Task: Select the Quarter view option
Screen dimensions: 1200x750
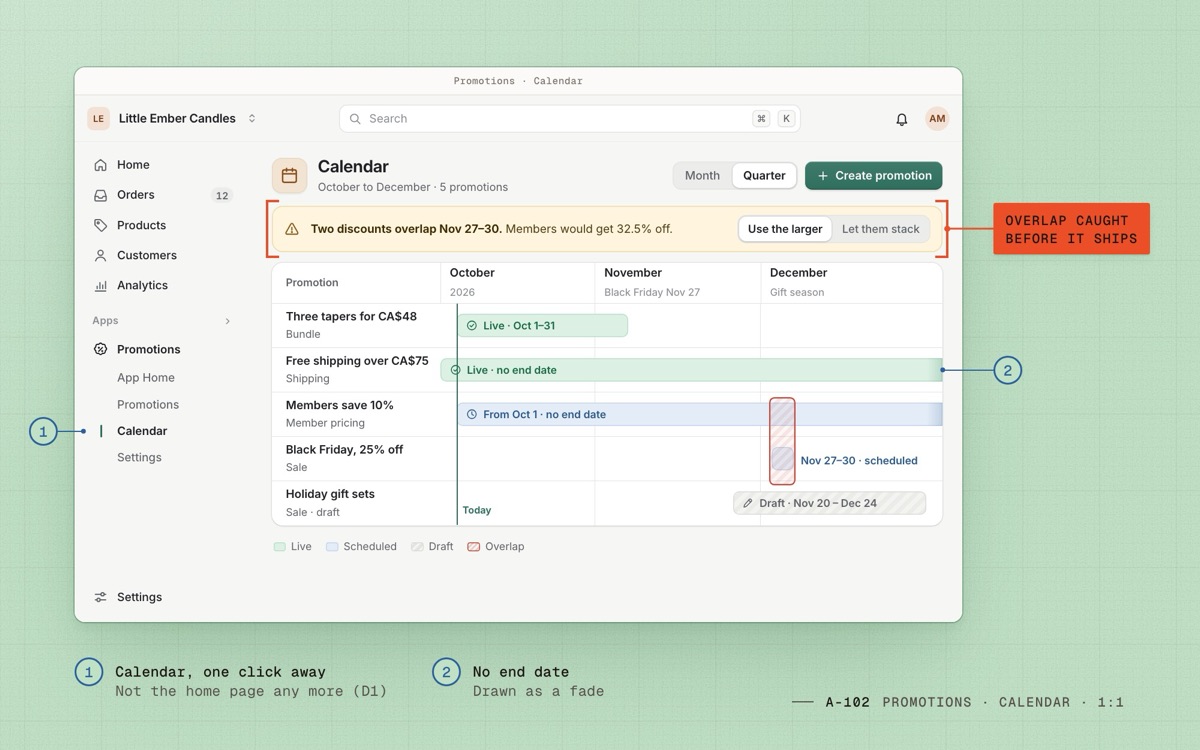Action: pyautogui.click(x=764, y=176)
